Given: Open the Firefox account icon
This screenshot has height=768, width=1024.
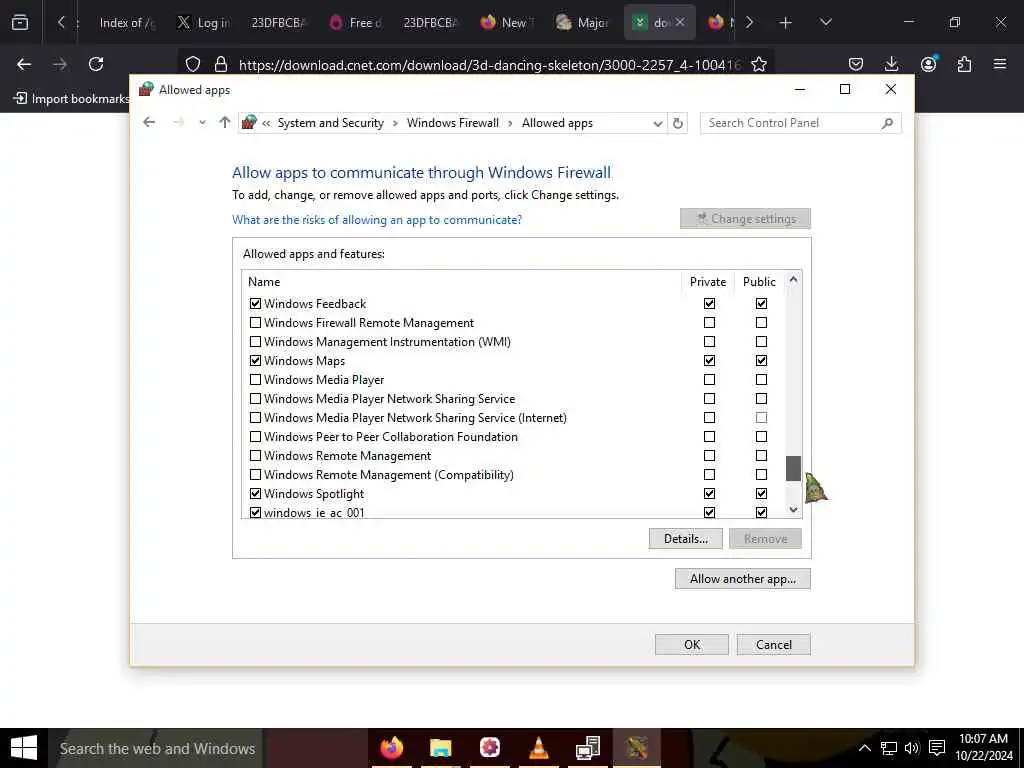Looking at the screenshot, I should click(x=928, y=64).
